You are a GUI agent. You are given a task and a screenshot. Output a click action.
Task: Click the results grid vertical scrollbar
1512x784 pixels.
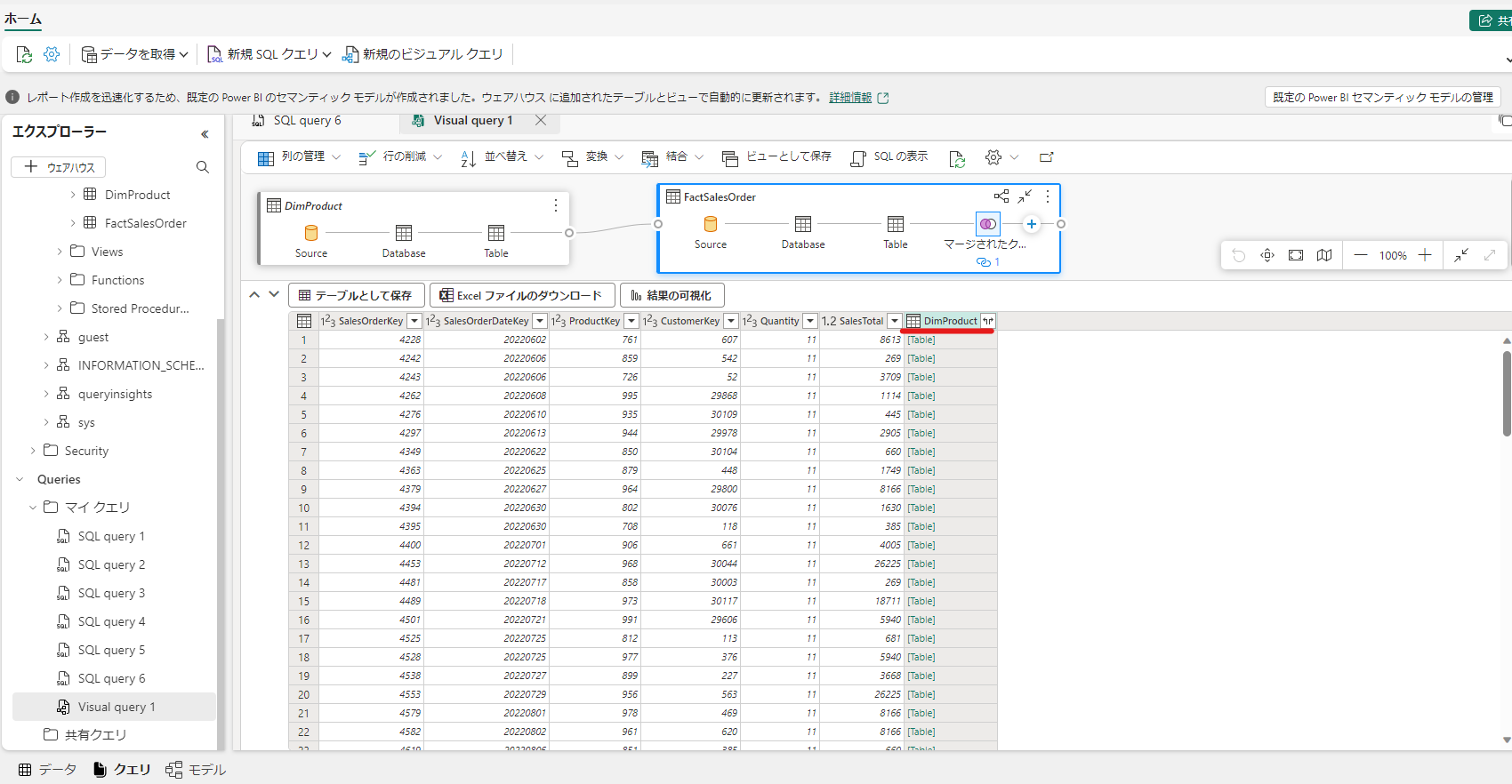(x=1507, y=393)
